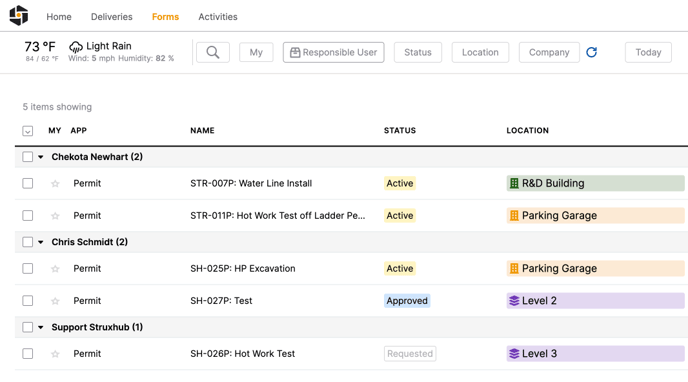Viewport: 688px width, 382px height.
Task: Click the 73 °F temperature reading
Action: click(x=40, y=46)
